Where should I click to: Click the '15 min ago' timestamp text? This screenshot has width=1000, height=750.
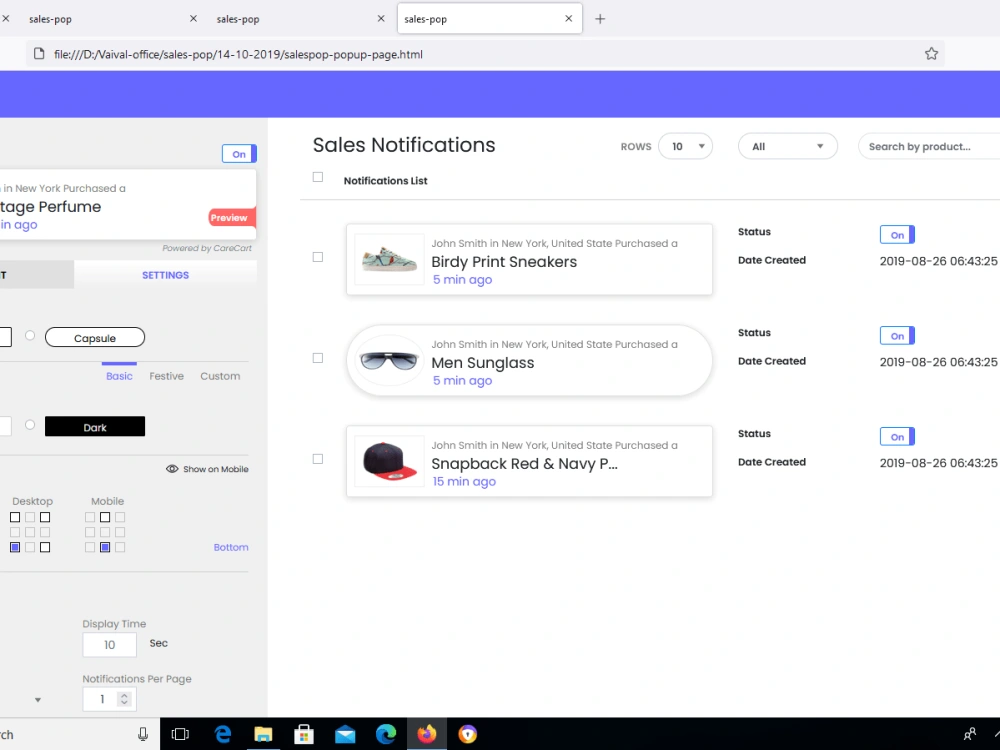tap(464, 481)
